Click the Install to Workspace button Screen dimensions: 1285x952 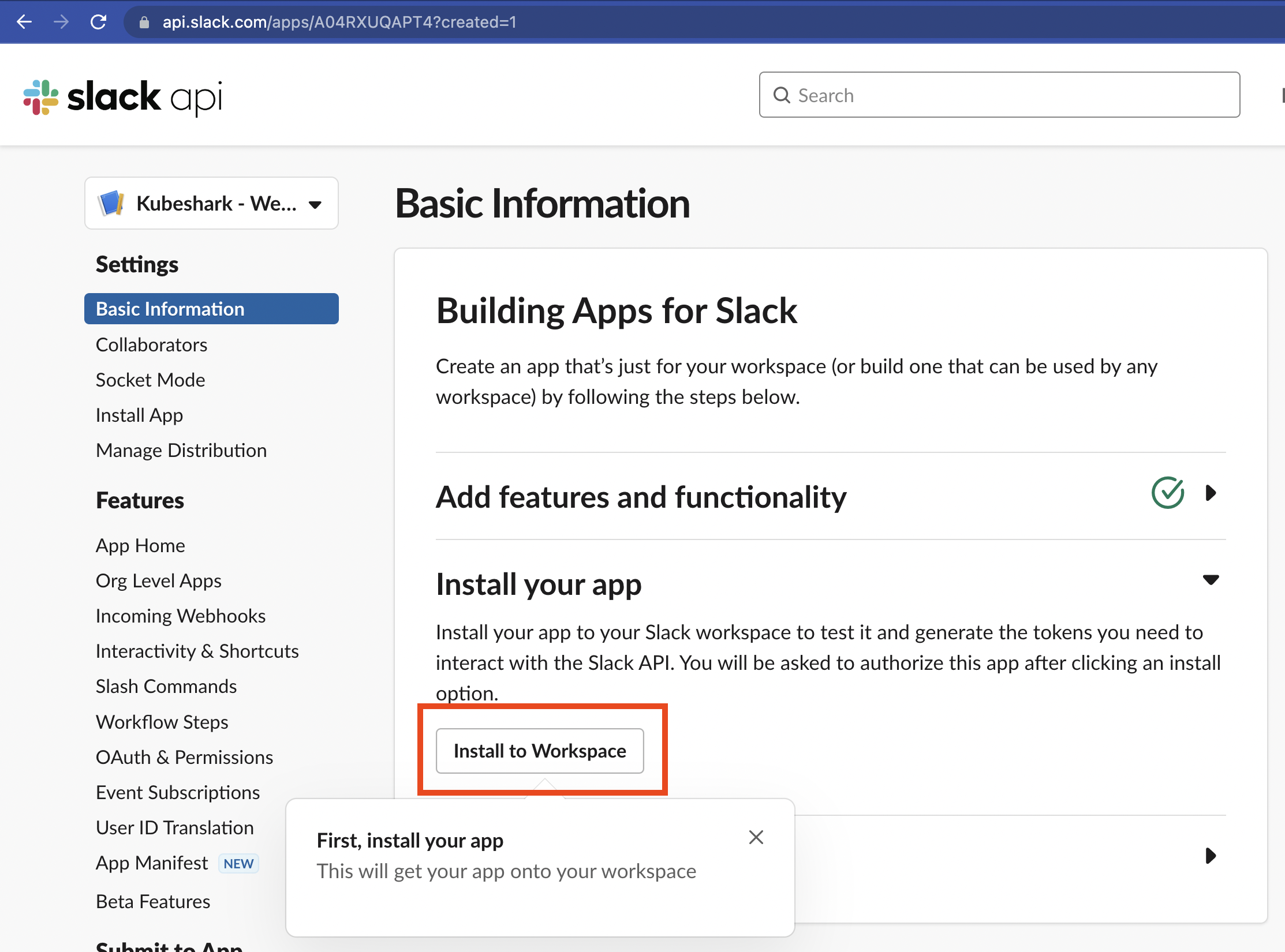coord(539,751)
